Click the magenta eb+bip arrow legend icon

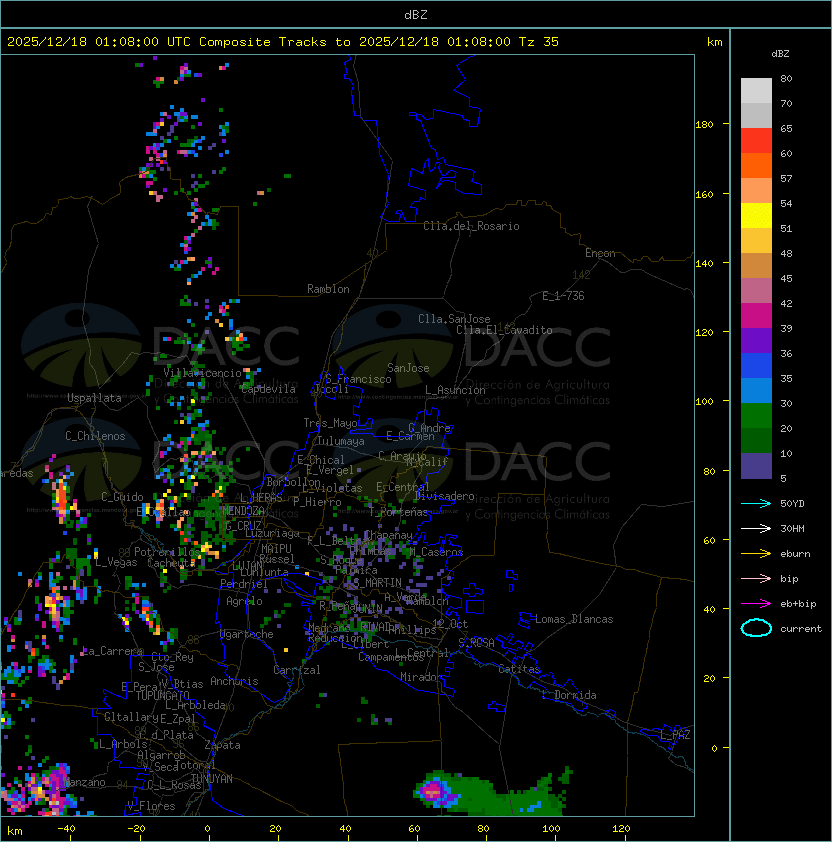click(756, 604)
